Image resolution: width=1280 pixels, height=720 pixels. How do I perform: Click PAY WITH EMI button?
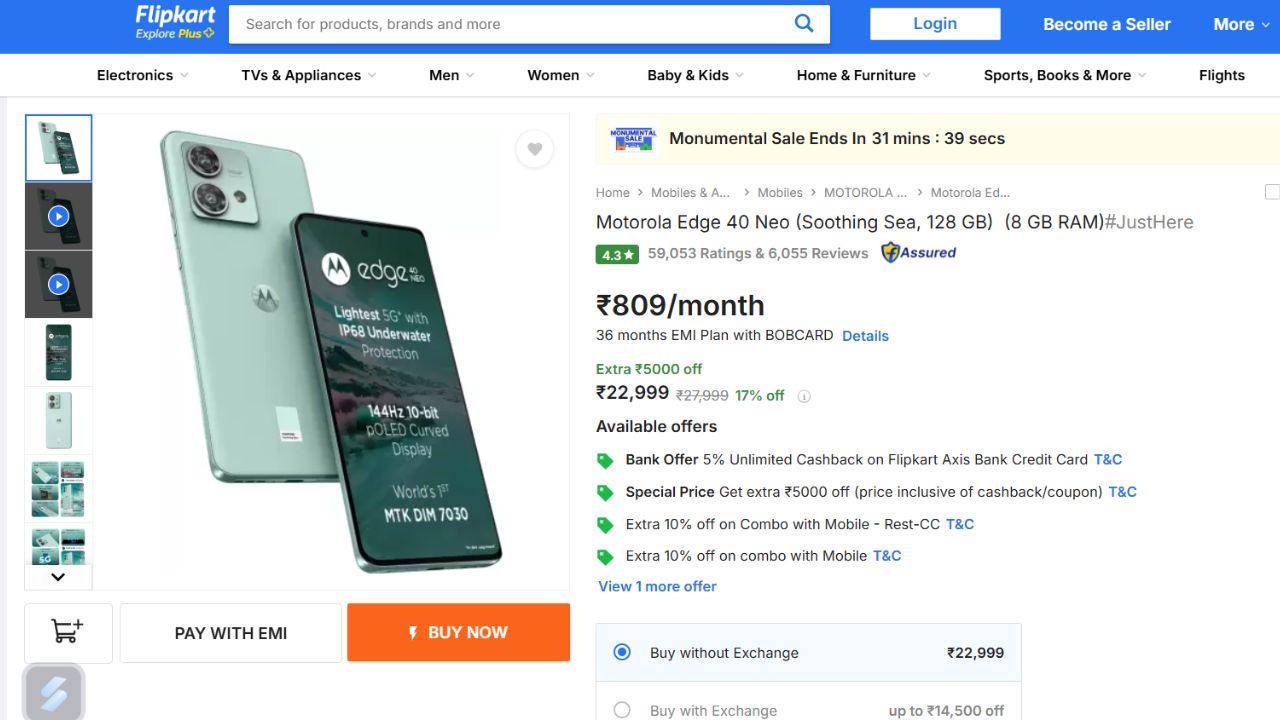[231, 632]
